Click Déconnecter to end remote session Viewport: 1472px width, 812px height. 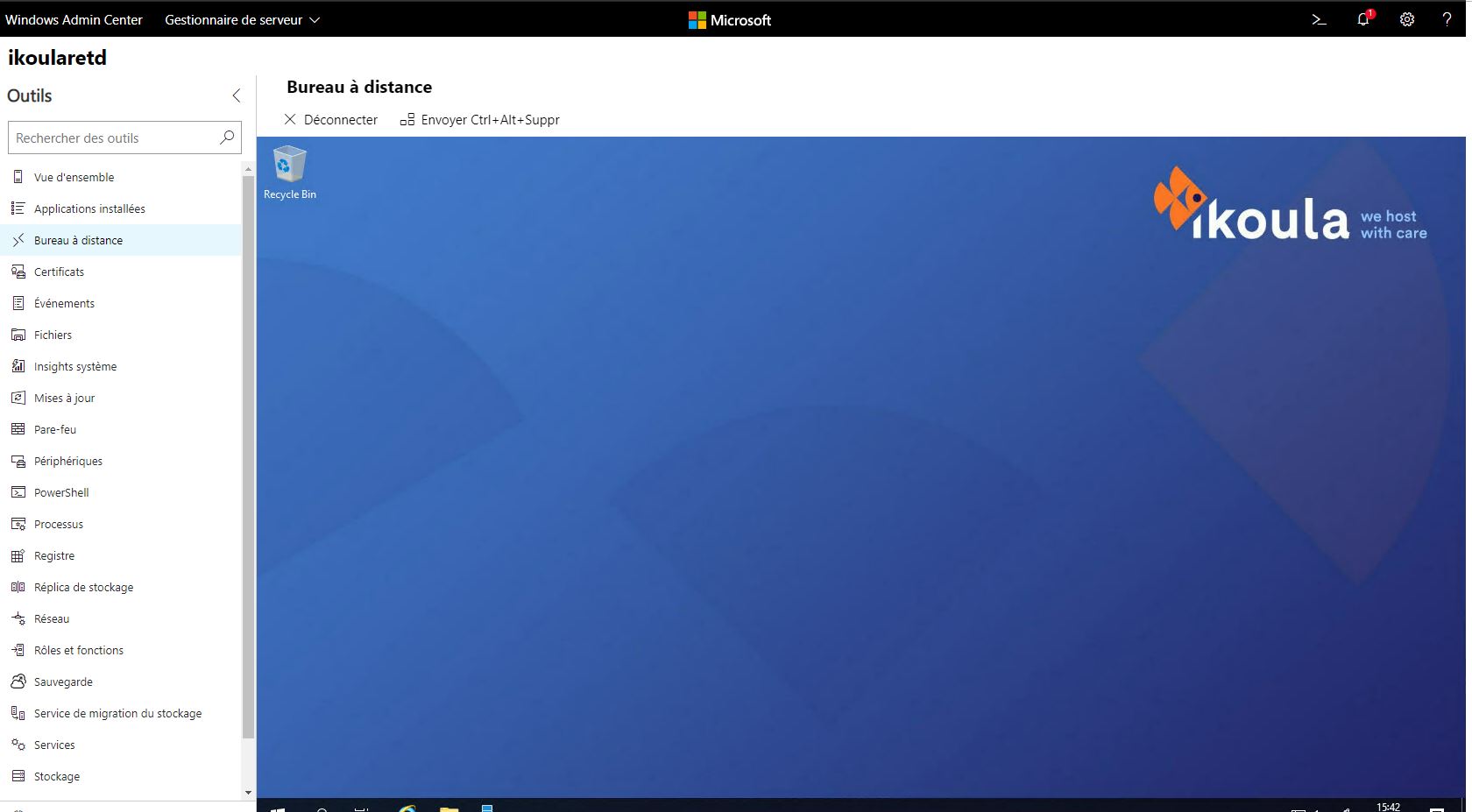(x=330, y=119)
